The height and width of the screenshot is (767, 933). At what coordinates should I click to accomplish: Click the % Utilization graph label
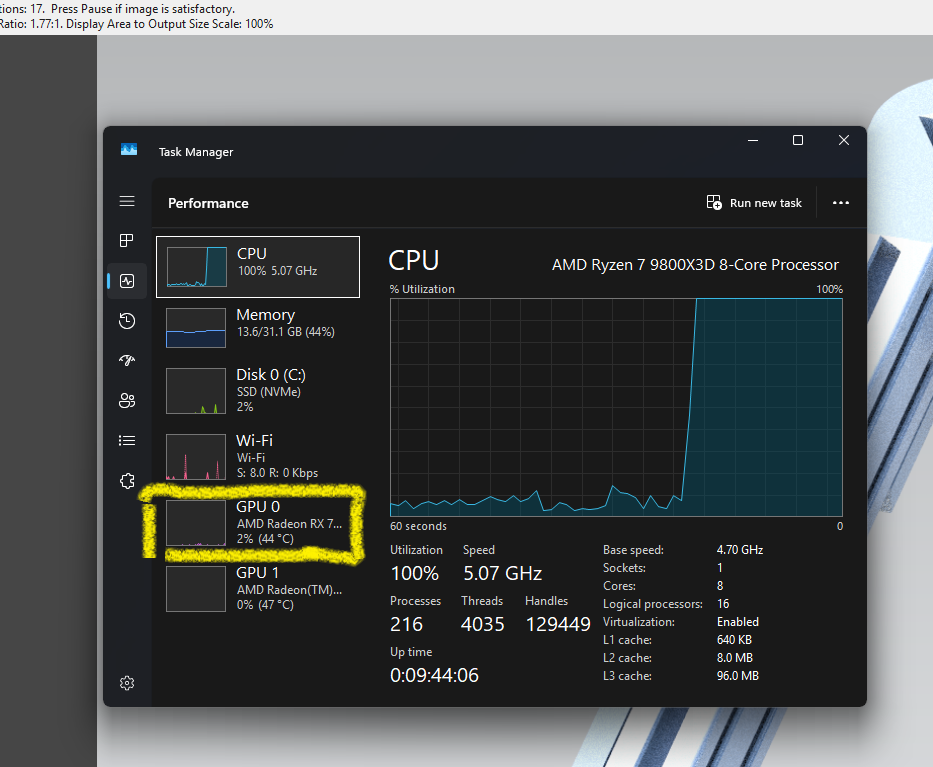(422, 289)
